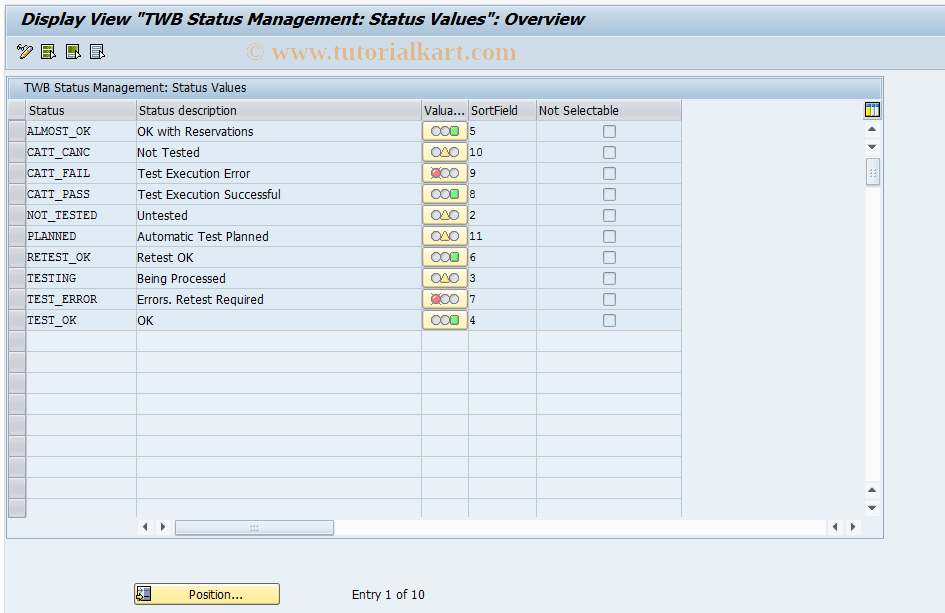Image resolution: width=945 pixels, height=613 pixels.
Task: Click vertical scrollbar bottom down arrow
Action: [872, 508]
